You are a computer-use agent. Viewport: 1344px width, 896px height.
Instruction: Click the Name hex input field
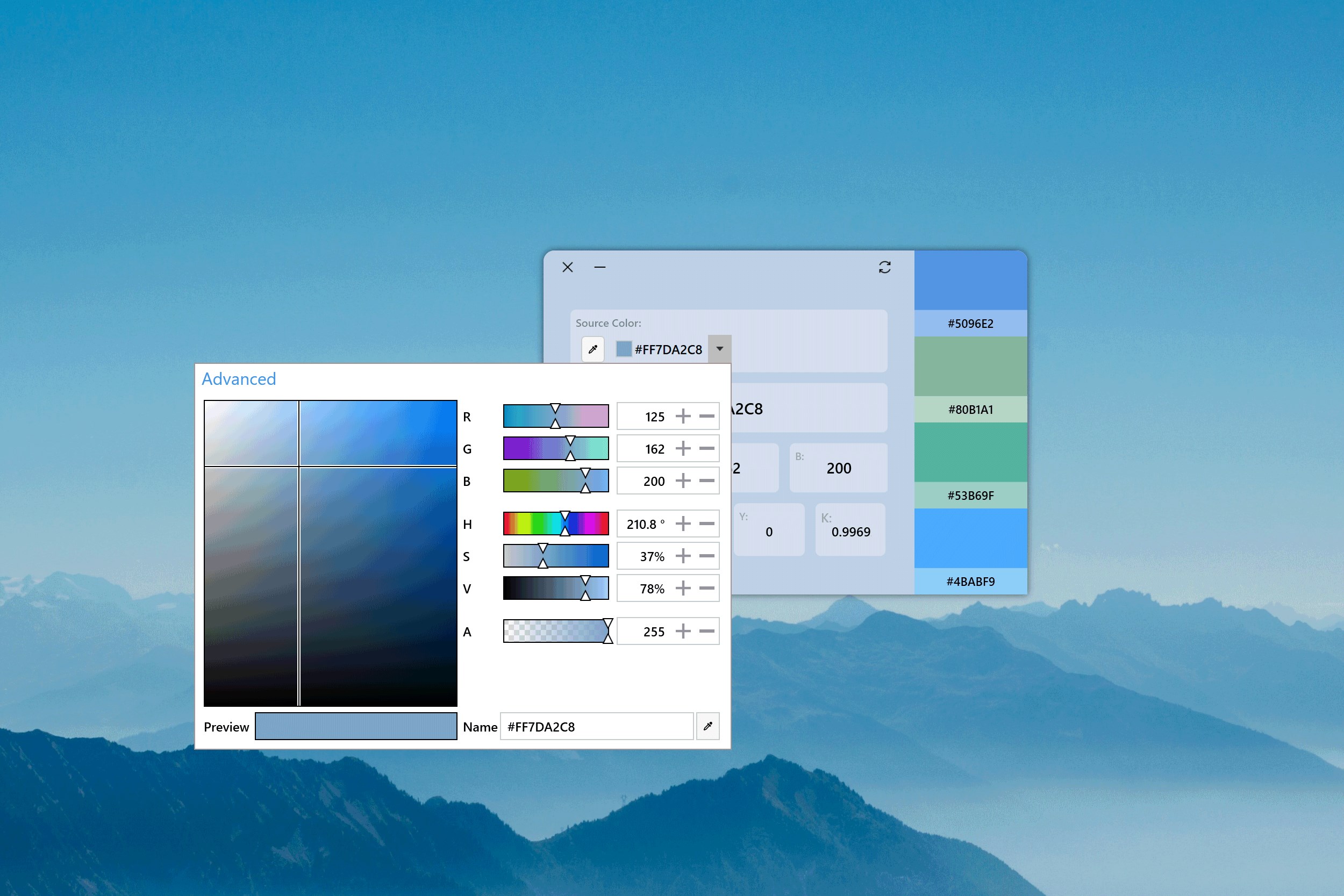coord(596,726)
